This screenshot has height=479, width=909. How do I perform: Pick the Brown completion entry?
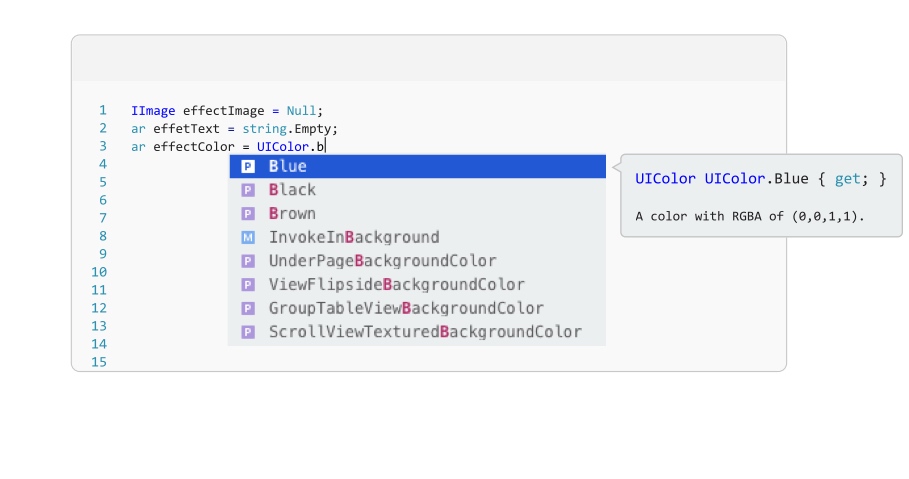click(x=292, y=214)
